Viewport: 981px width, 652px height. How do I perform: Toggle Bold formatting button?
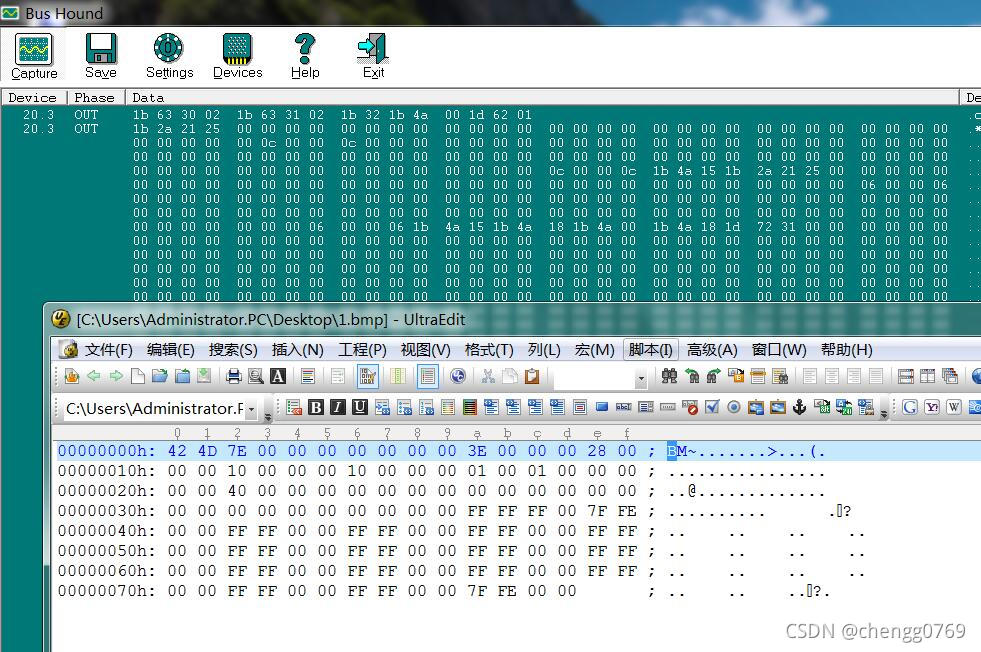pyautogui.click(x=316, y=407)
